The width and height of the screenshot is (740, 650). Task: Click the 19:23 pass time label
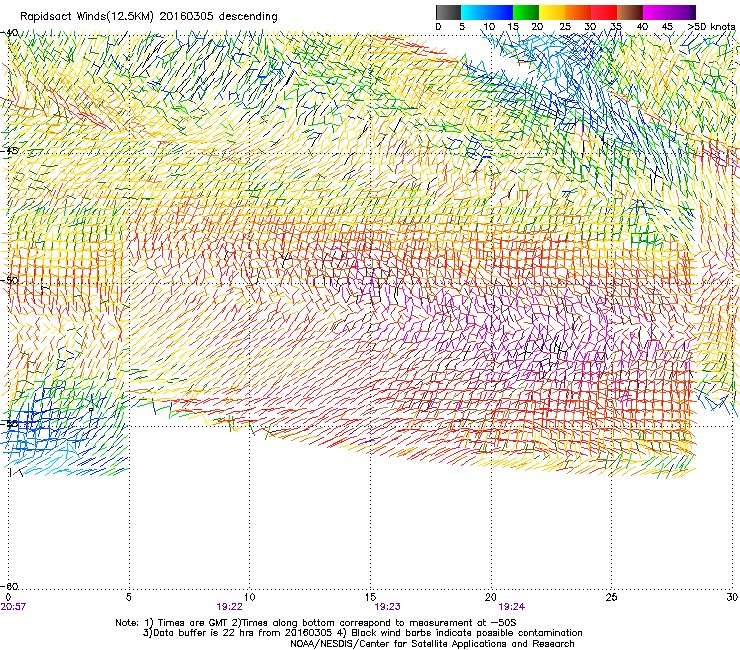[387, 607]
